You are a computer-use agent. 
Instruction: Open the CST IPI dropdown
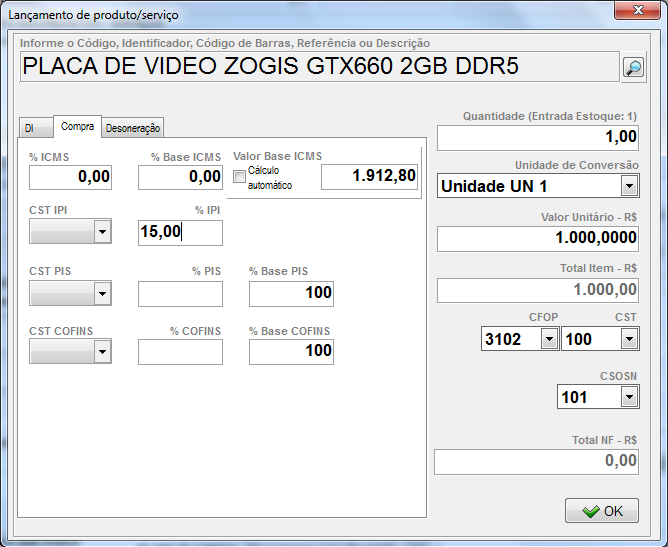(x=101, y=233)
